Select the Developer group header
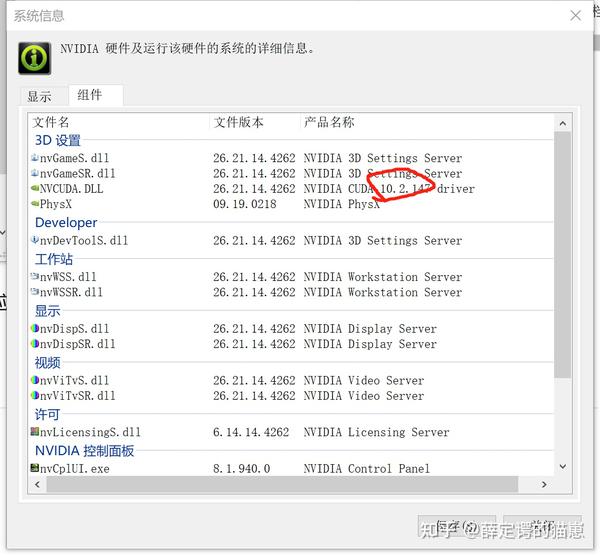 (x=66, y=222)
